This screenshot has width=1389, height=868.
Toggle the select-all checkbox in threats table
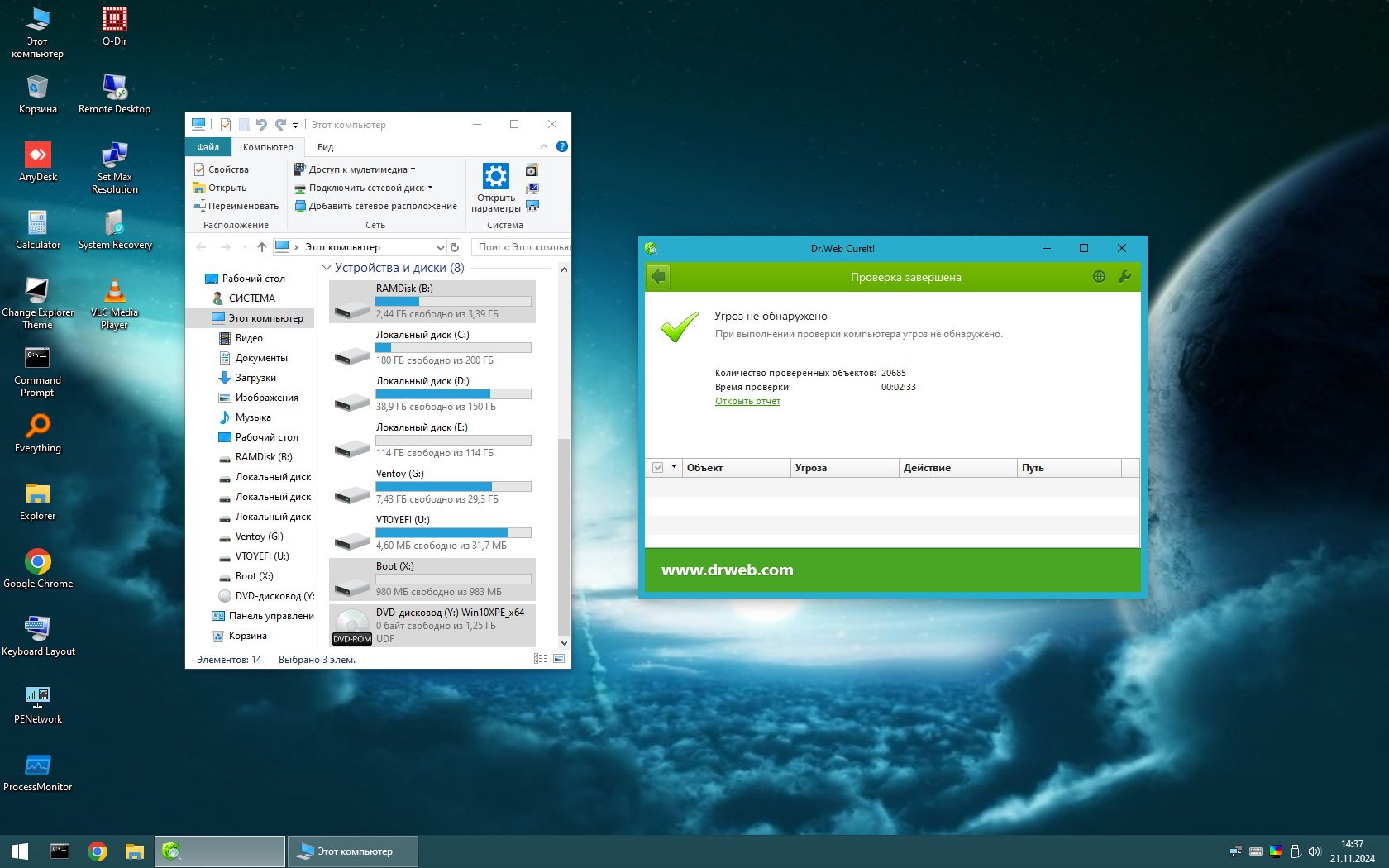point(658,468)
